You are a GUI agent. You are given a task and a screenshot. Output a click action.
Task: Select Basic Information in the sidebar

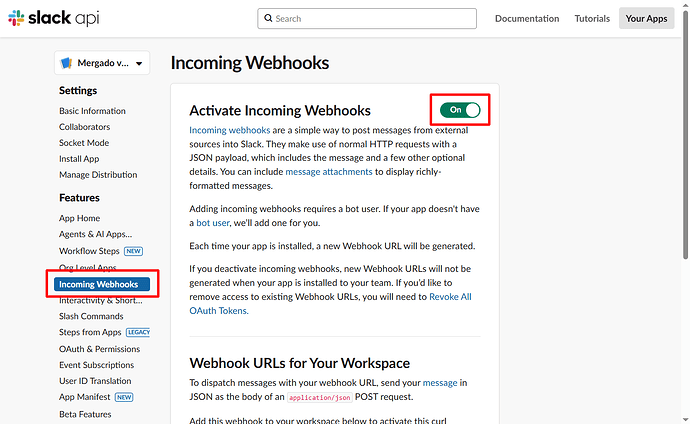92,111
